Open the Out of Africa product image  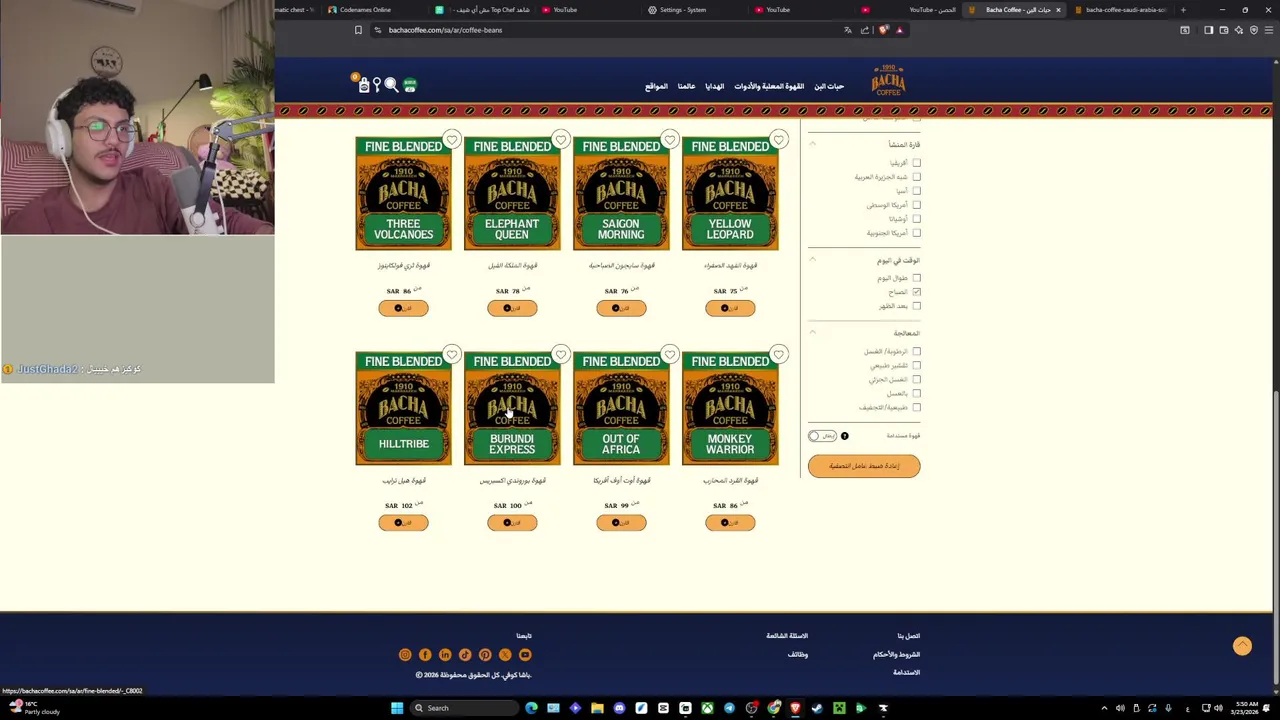[x=621, y=409]
